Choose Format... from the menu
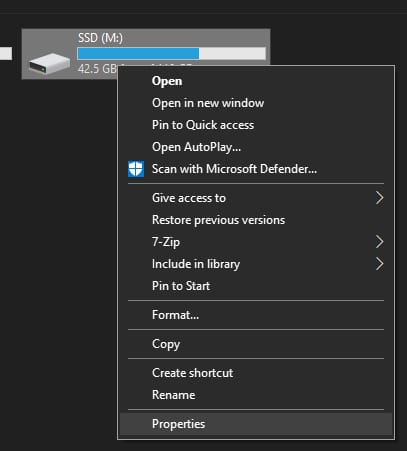Viewport: 407px width, 451px height. coord(256,315)
